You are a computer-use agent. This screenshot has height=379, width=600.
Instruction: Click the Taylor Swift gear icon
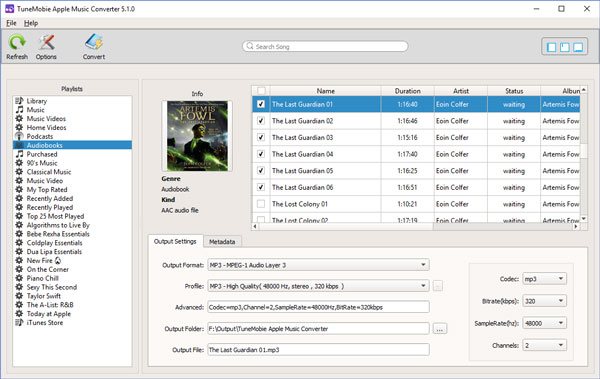pos(19,296)
